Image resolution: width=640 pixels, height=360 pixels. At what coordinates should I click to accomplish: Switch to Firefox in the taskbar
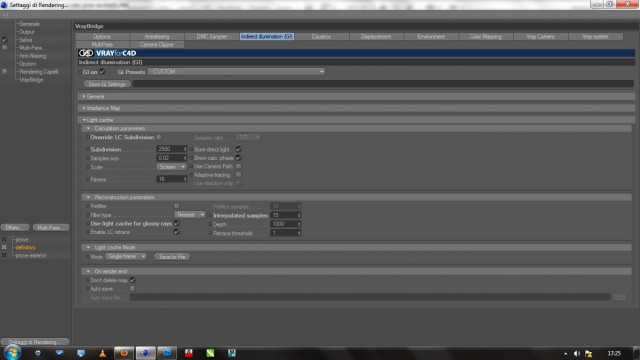pos(124,353)
